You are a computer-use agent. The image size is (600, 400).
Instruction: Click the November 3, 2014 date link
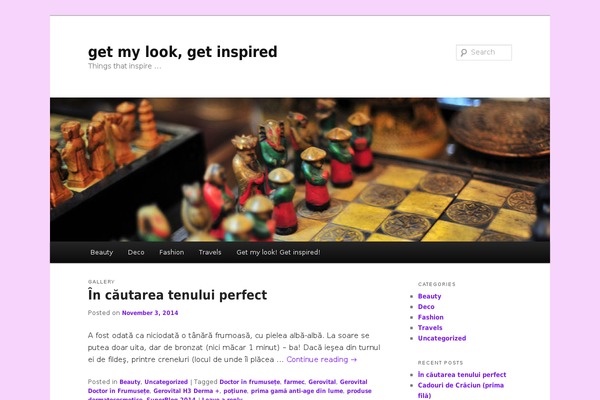(150, 313)
